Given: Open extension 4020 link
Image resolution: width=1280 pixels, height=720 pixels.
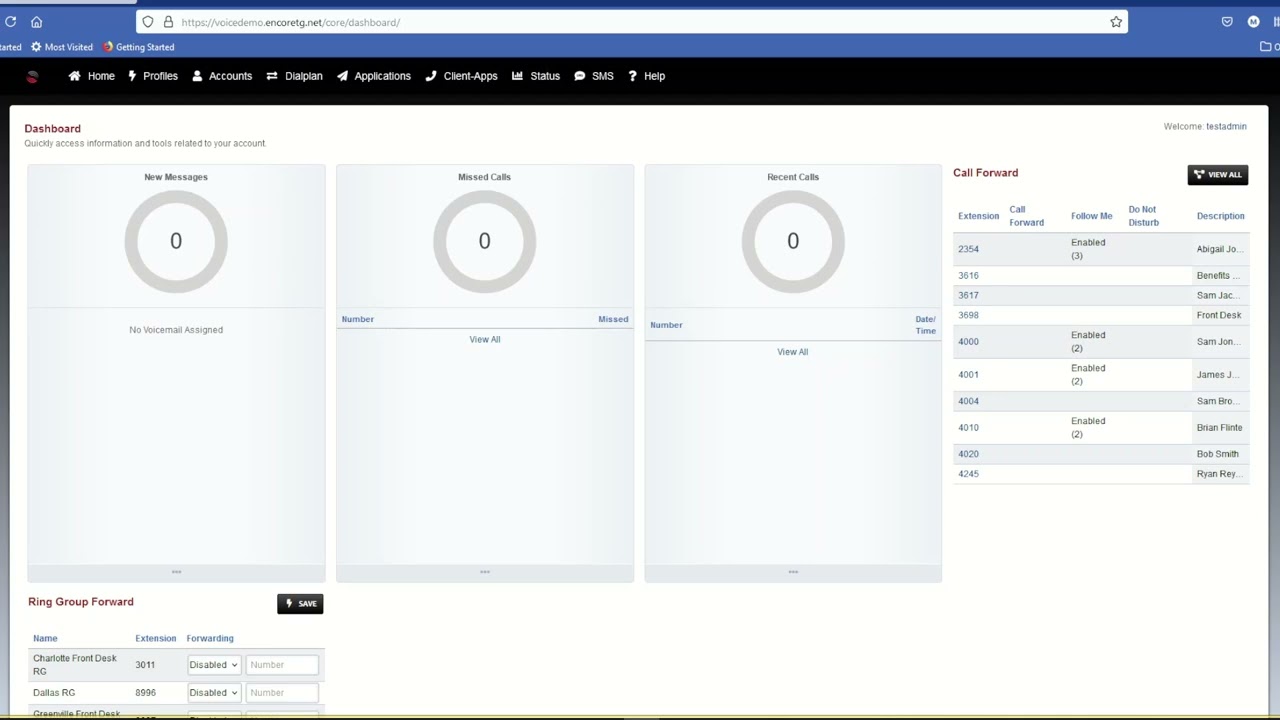Looking at the screenshot, I should tap(968, 454).
